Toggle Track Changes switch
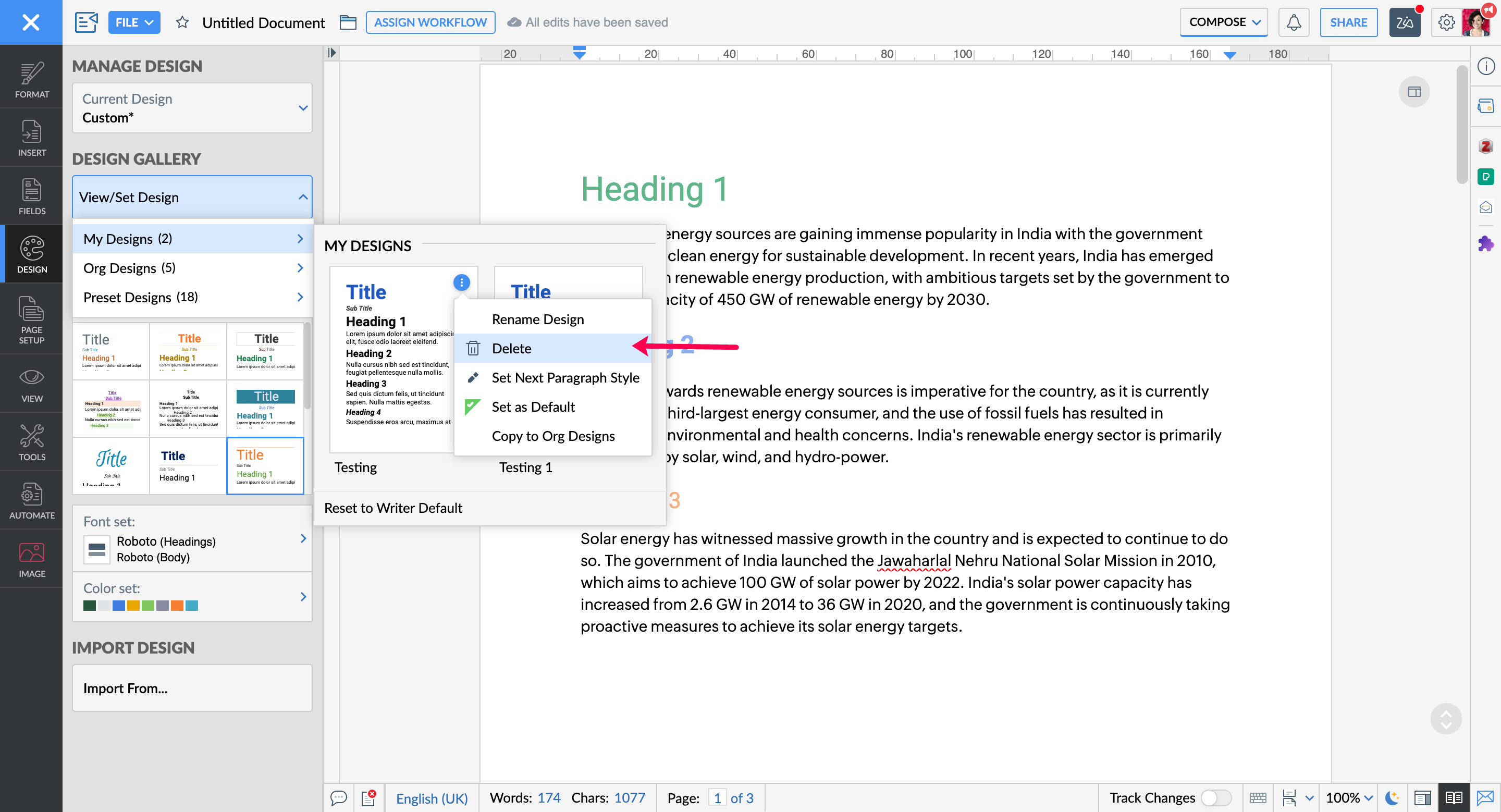The image size is (1501, 812). [x=1215, y=797]
